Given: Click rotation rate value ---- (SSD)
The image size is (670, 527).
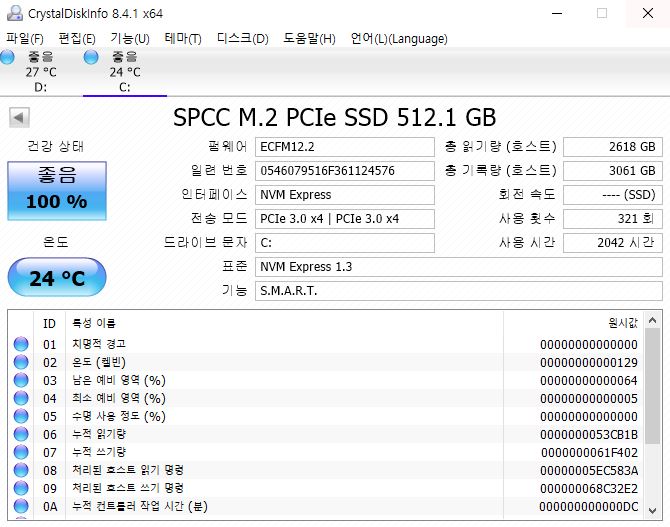Looking at the screenshot, I should coord(613,195).
